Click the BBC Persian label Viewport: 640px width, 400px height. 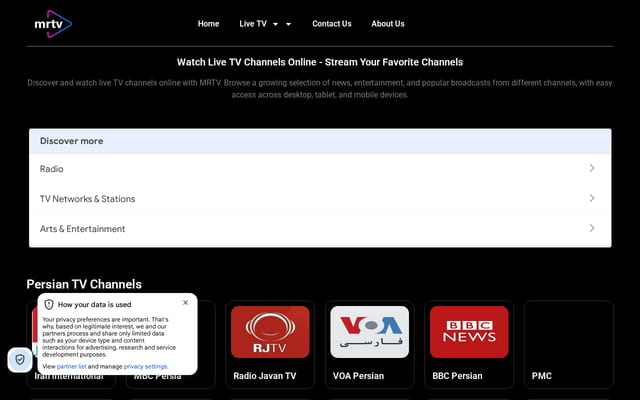pyautogui.click(x=457, y=376)
